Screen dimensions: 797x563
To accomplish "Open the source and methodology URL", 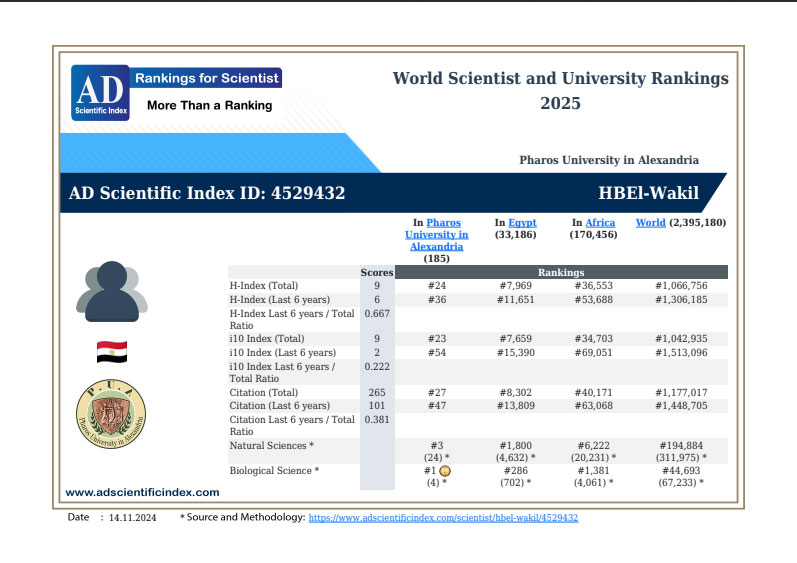I will [443, 518].
